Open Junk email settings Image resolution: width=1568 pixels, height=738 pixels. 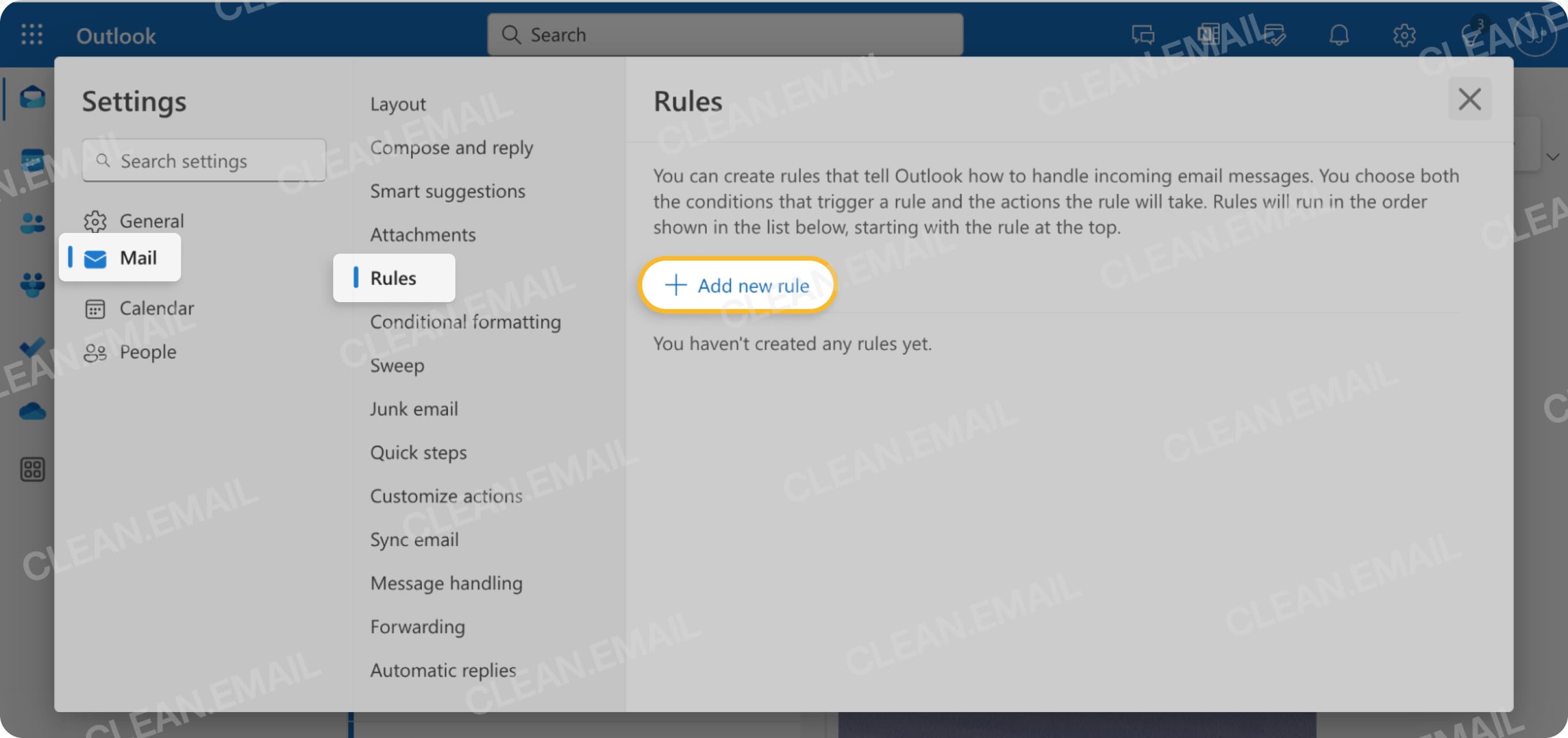(414, 409)
